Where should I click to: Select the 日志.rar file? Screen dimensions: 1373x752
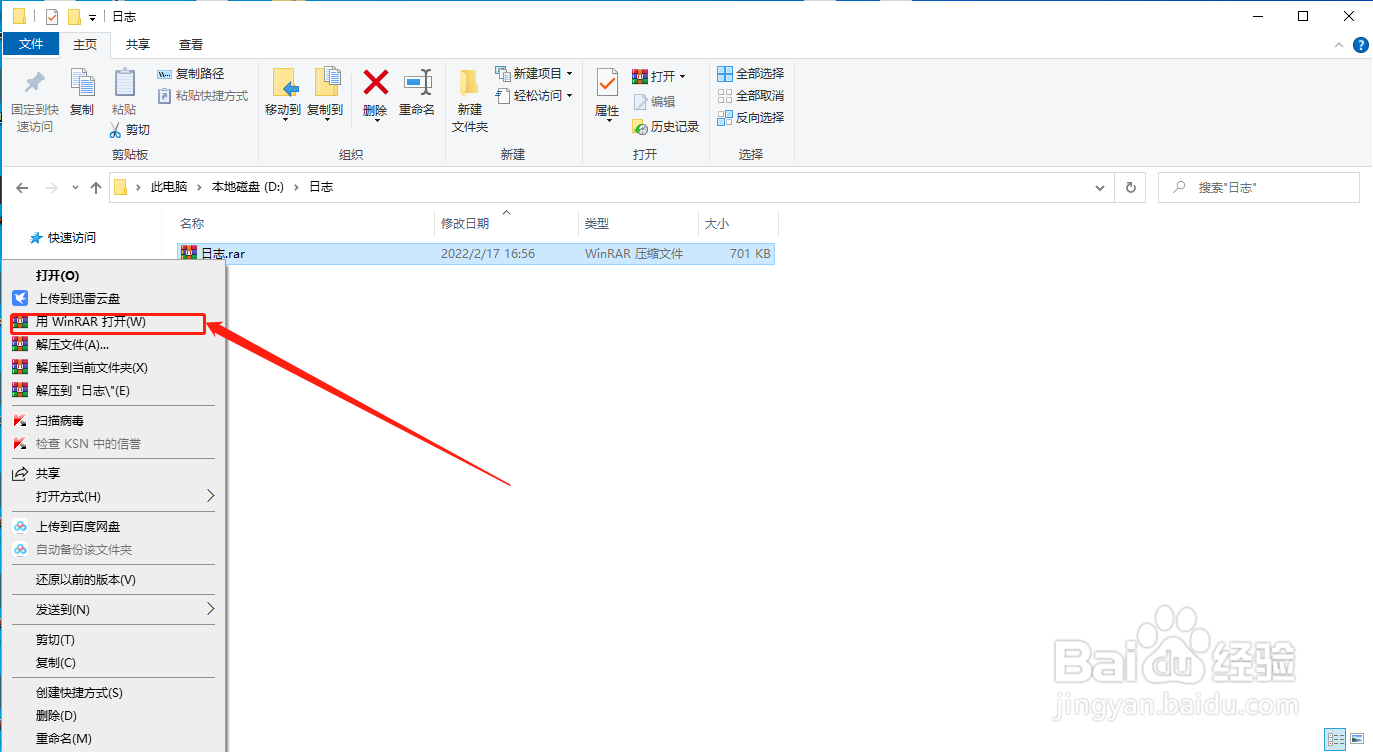(475, 254)
